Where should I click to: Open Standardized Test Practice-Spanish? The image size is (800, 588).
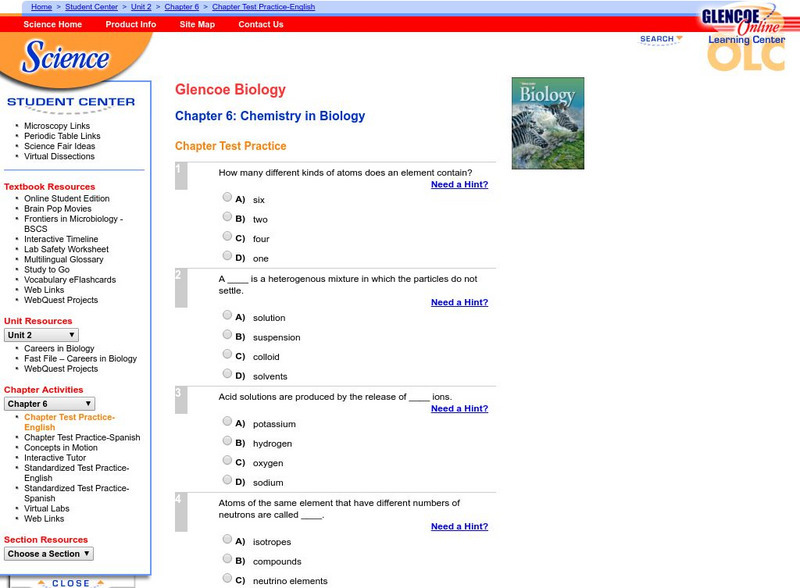[x=77, y=493]
